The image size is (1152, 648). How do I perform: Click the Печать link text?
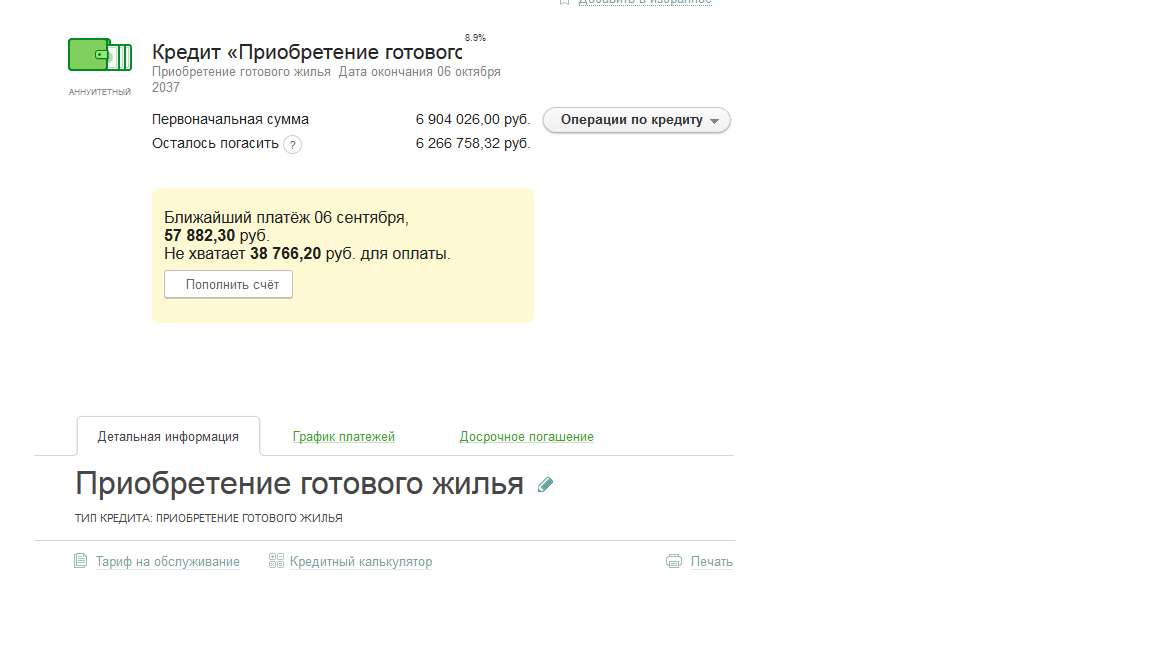tap(711, 562)
